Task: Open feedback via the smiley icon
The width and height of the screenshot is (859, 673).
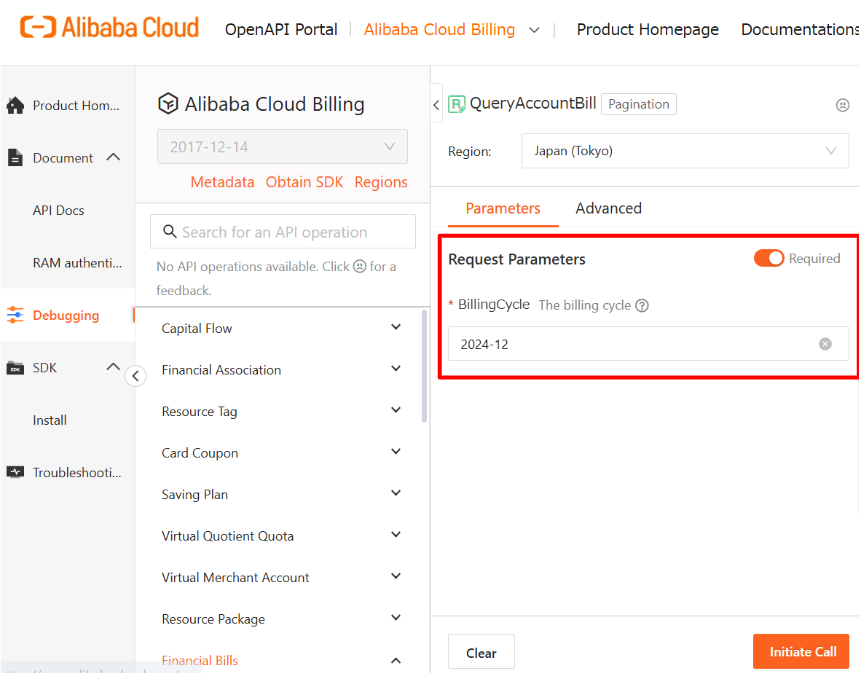Action: pyautogui.click(x=843, y=104)
